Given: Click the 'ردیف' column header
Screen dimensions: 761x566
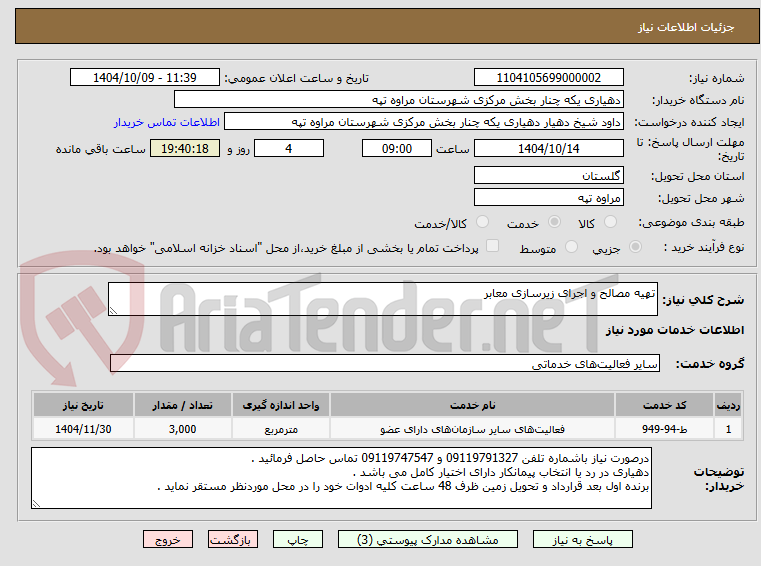Looking at the screenshot, I should point(728,405).
